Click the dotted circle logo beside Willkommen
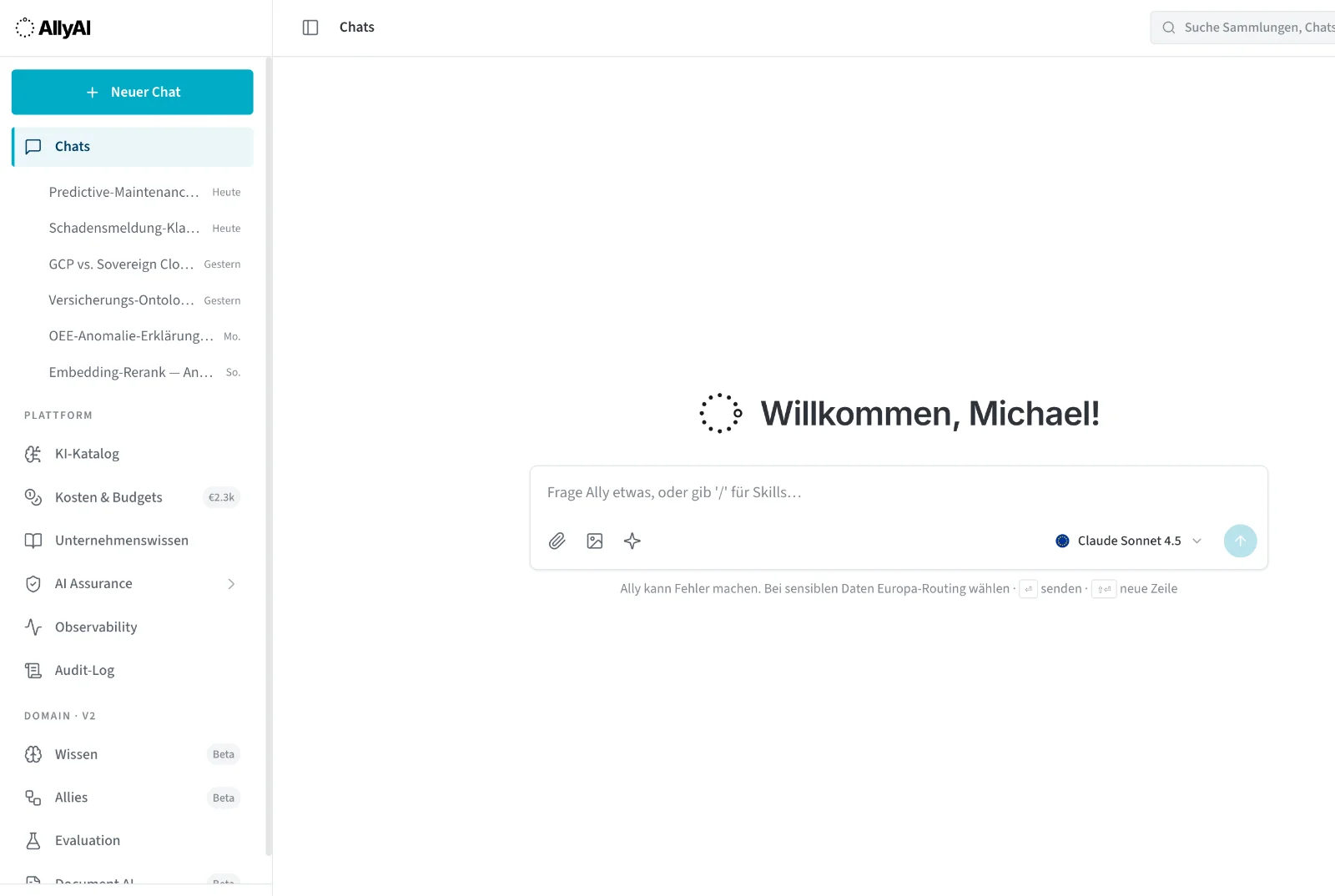This screenshot has width=1335, height=896. tap(721, 413)
